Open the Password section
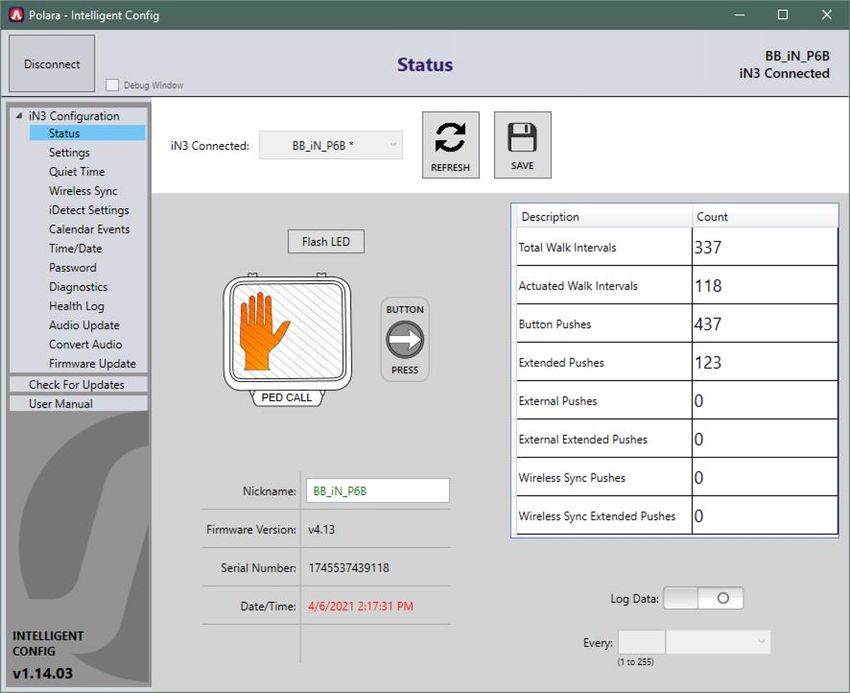The image size is (850, 693). click(73, 267)
